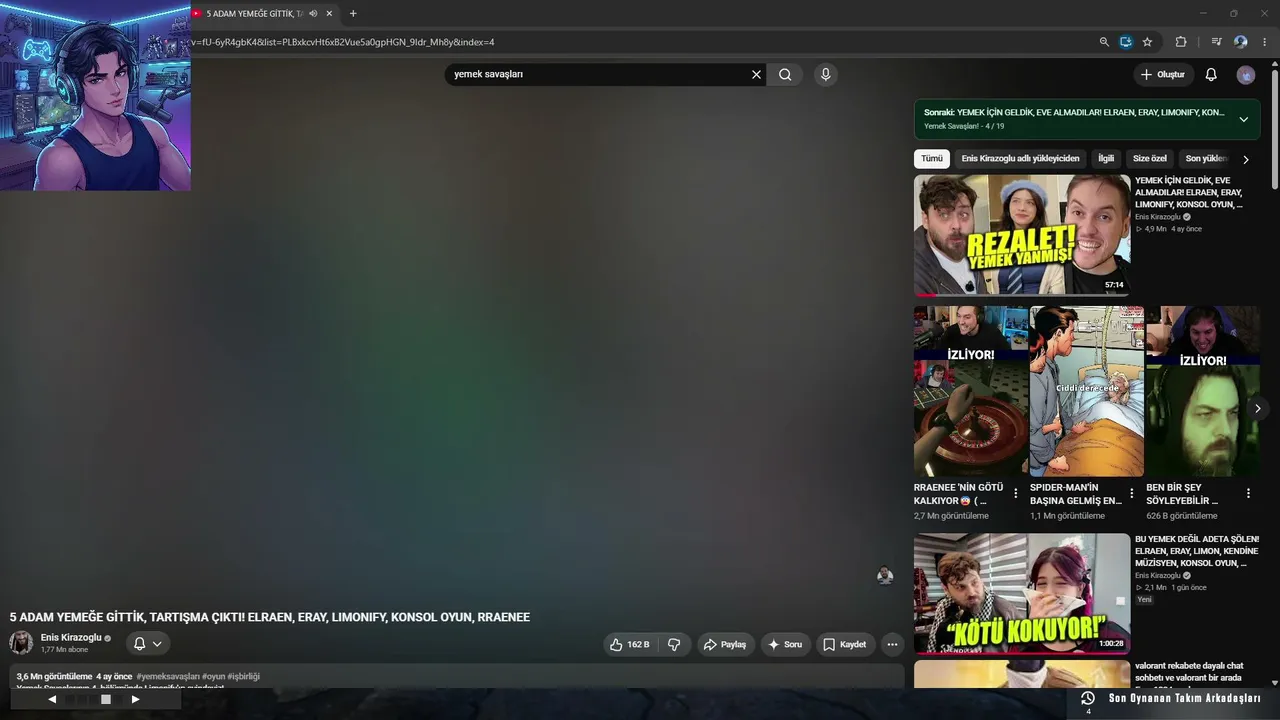Click the #oyun hashtag
The height and width of the screenshot is (720, 1280).
(213, 677)
